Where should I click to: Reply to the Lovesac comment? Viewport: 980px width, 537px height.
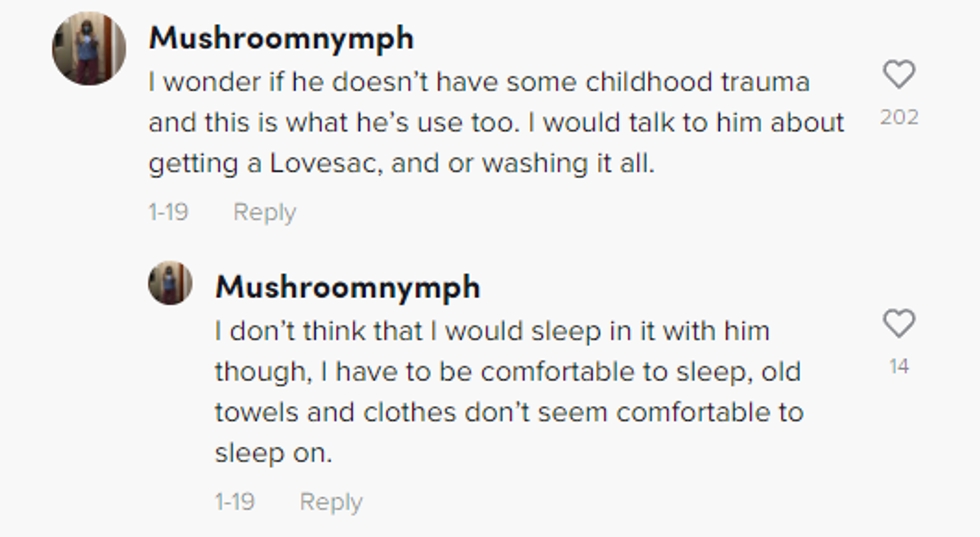264,212
